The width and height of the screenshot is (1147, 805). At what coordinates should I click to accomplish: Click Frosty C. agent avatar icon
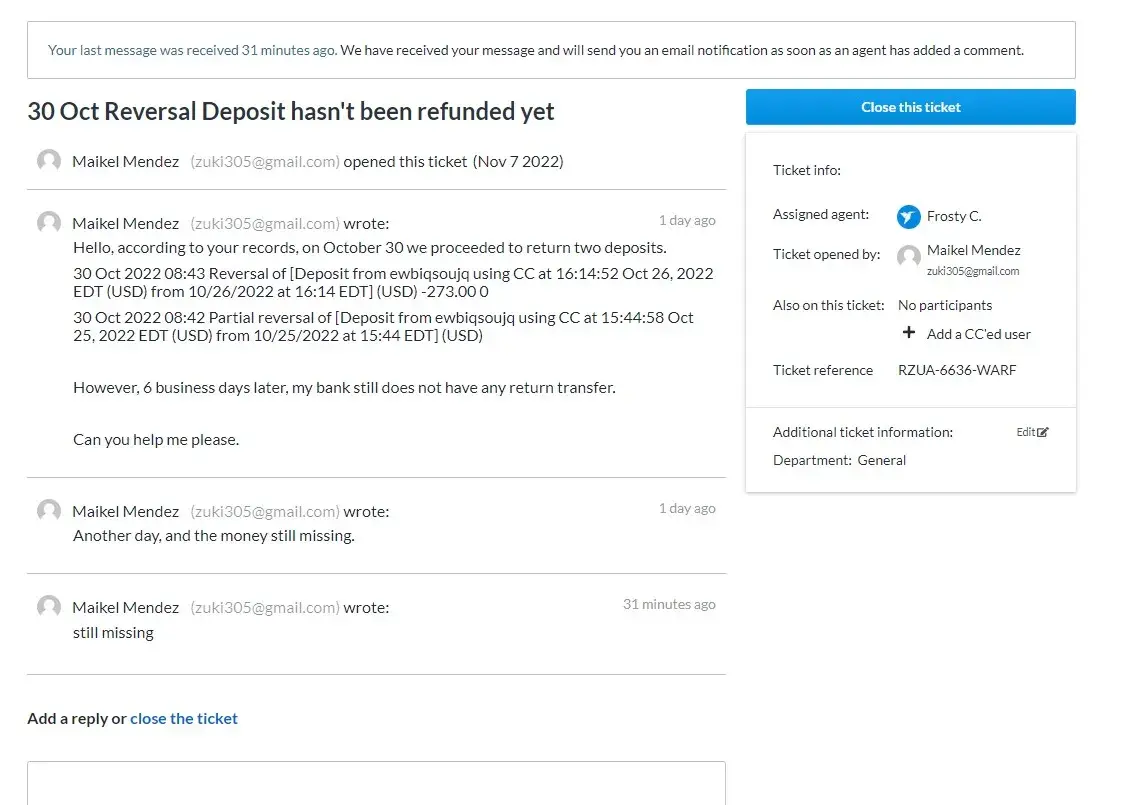(908, 216)
